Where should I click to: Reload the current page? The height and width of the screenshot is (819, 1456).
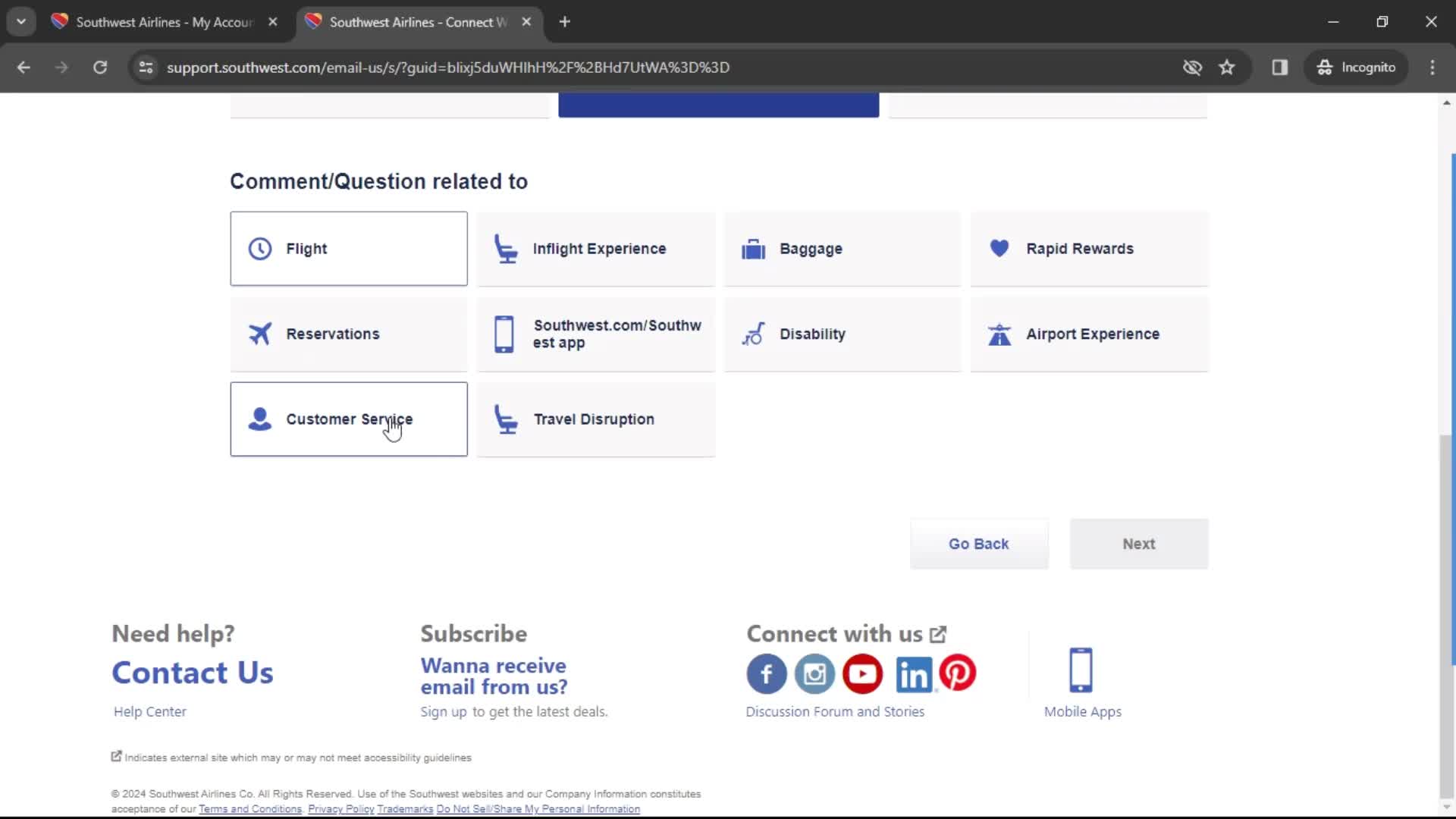pyautogui.click(x=100, y=67)
